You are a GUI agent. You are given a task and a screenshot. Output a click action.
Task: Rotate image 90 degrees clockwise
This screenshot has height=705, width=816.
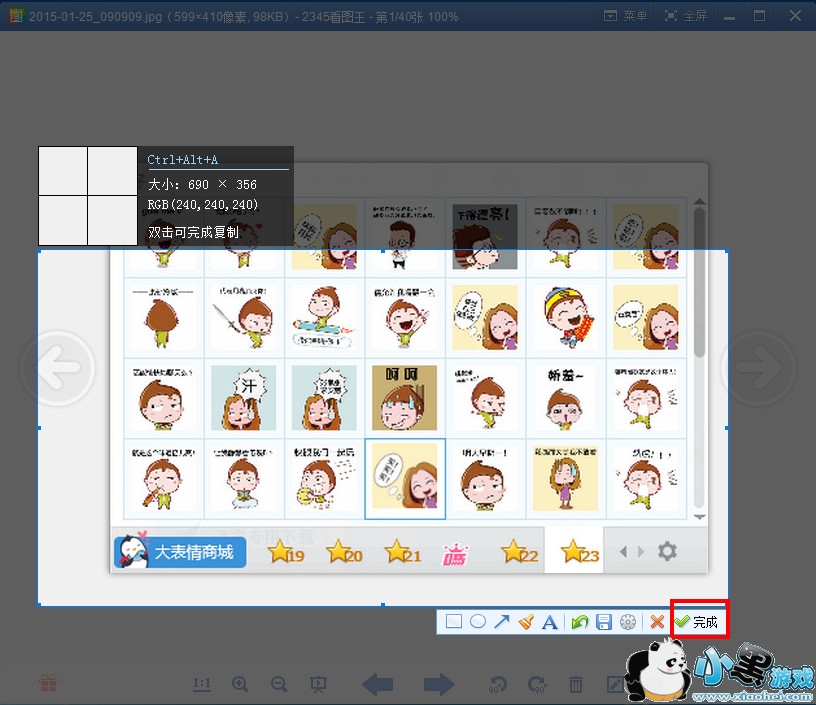tap(537, 684)
